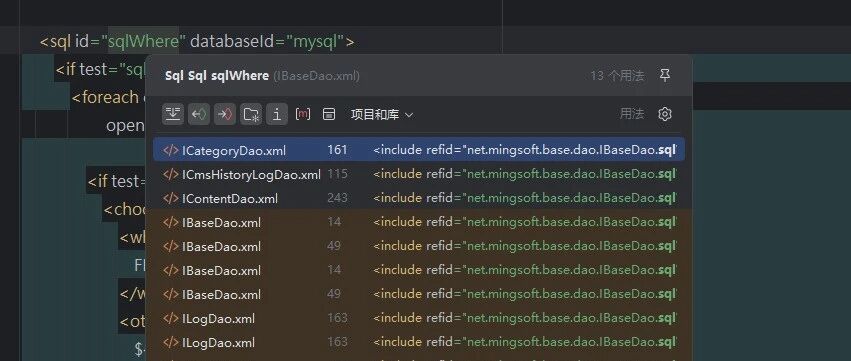Screen dimensions: 851x361
Task: Select the first IBaseDao.xml line 14 usage
Action: tap(418, 222)
